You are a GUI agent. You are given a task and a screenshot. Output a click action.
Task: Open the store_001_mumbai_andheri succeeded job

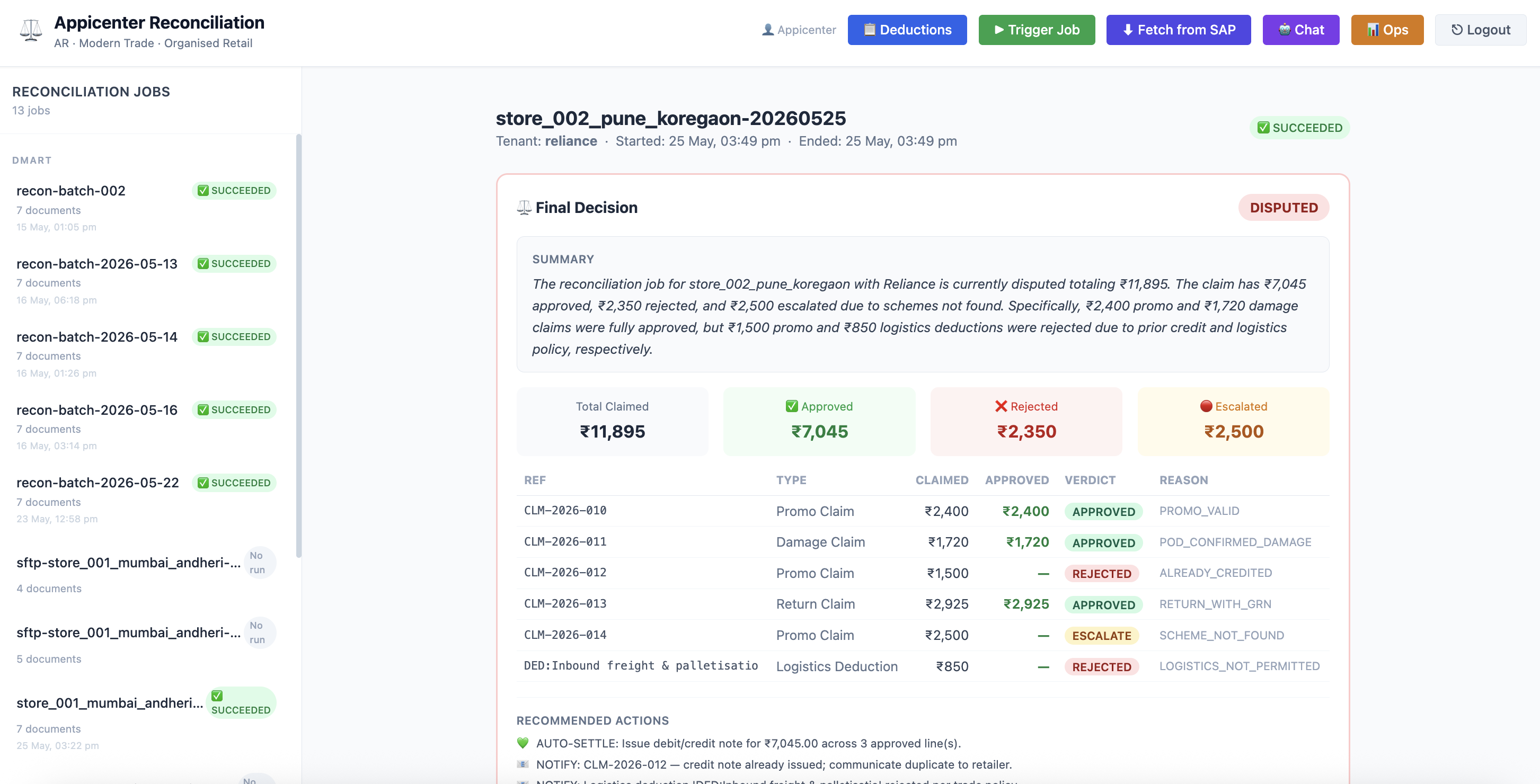point(146,720)
